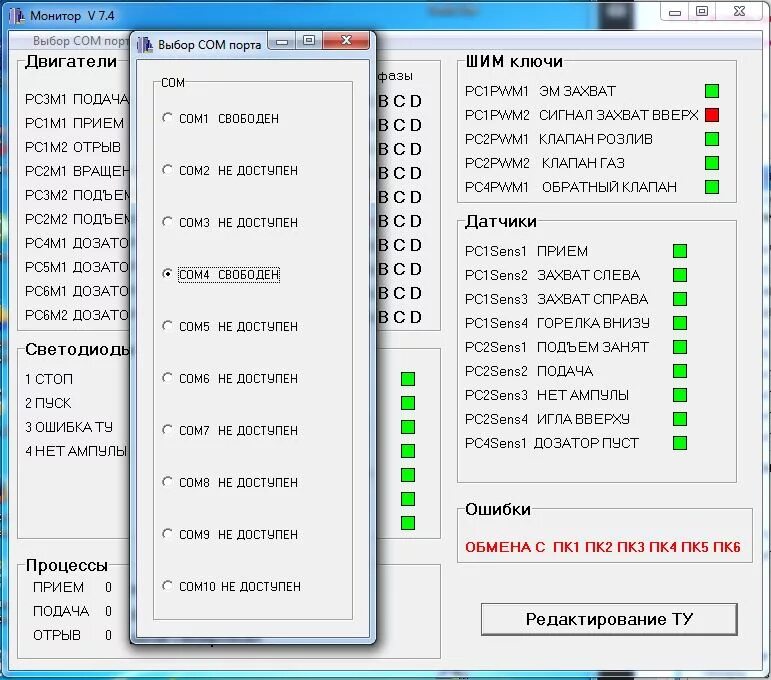Image resolution: width=771 pixels, height=680 pixels.
Task: Click green indicator for НЕТ АМПУЛЫ sensor
Action: (x=680, y=395)
